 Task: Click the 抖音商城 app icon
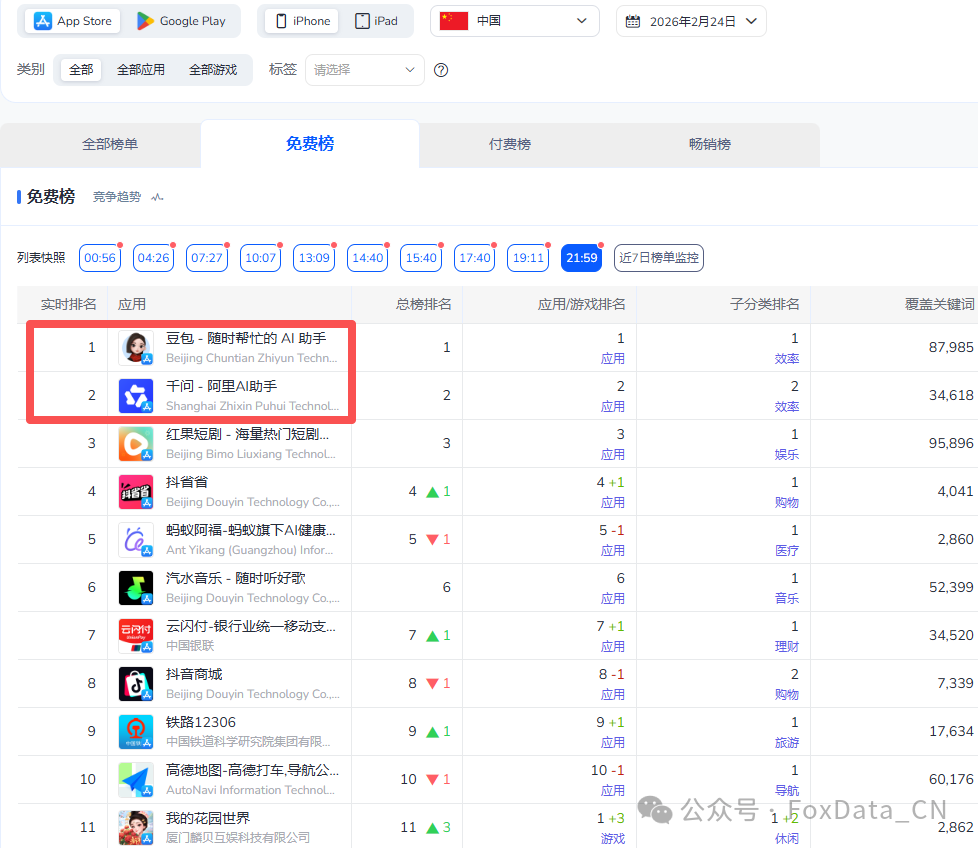(x=136, y=683)
